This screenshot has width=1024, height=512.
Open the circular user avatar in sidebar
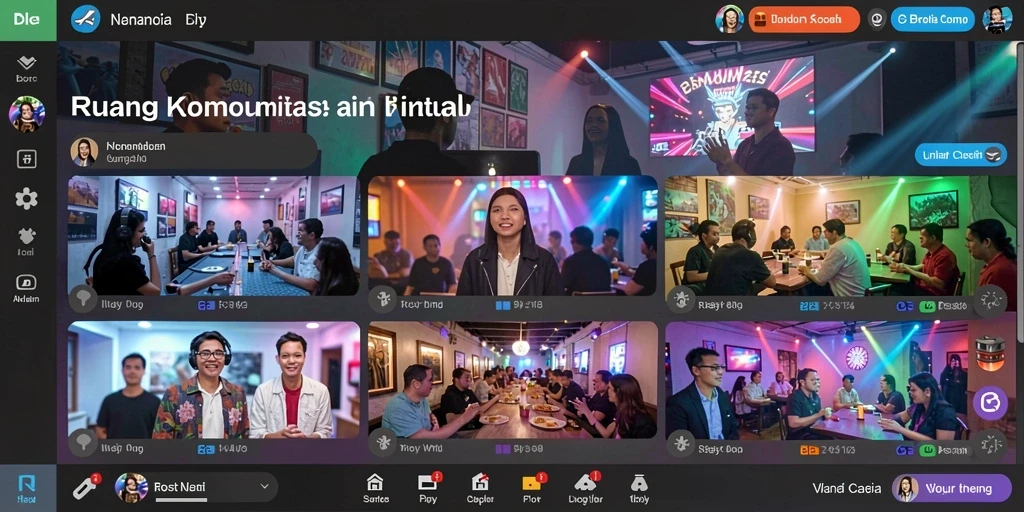point(27,114)
